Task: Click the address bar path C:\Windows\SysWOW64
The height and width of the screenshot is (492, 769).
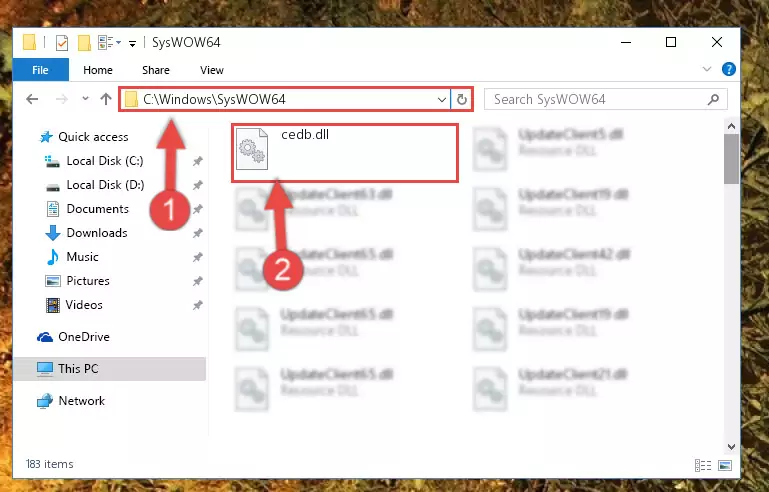Action: pos(214,100)
